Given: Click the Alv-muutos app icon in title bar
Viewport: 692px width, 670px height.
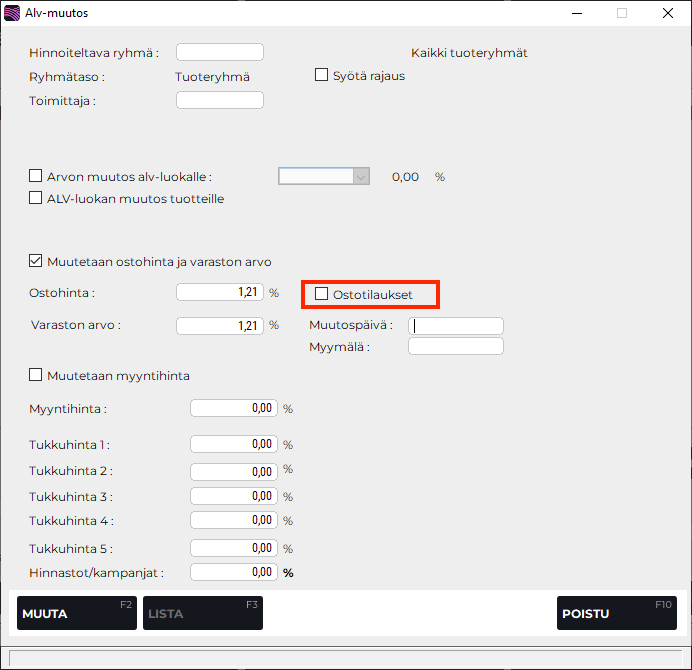Looking at the screenshot, I should (x=13, y=14).
